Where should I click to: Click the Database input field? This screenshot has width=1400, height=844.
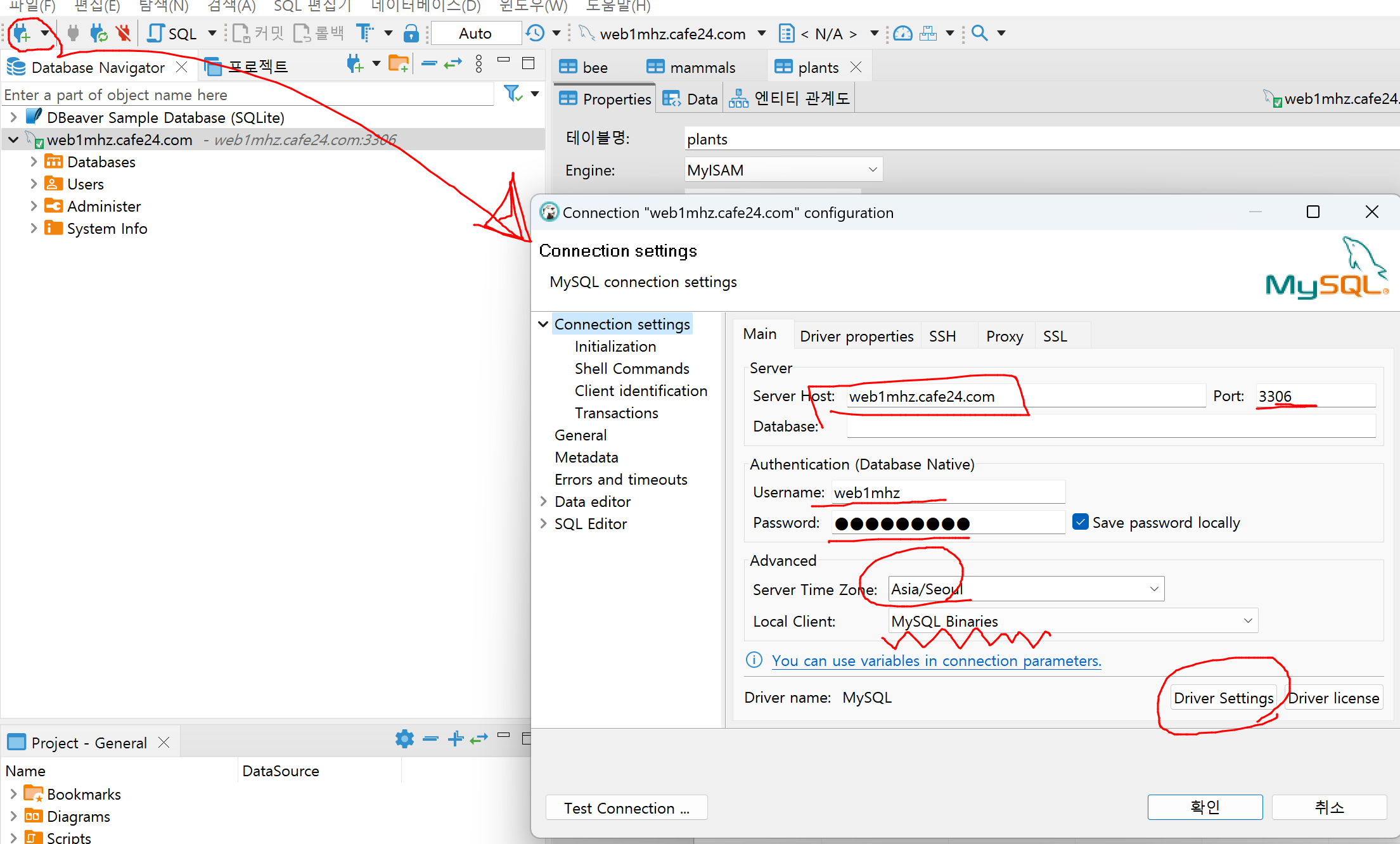[1111, 426]
